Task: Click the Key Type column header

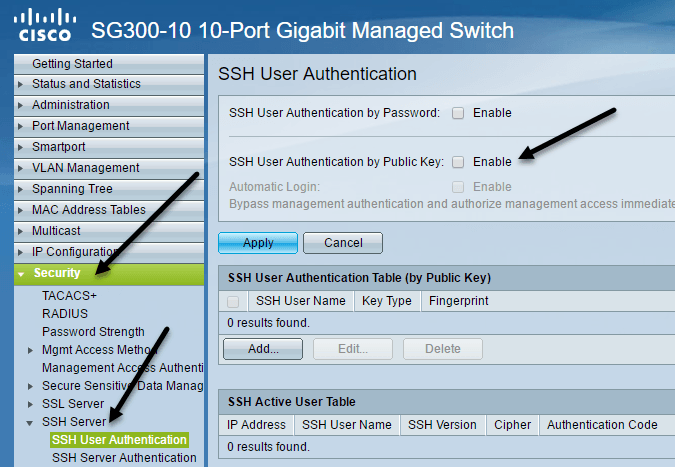Action: click(387, 301)
